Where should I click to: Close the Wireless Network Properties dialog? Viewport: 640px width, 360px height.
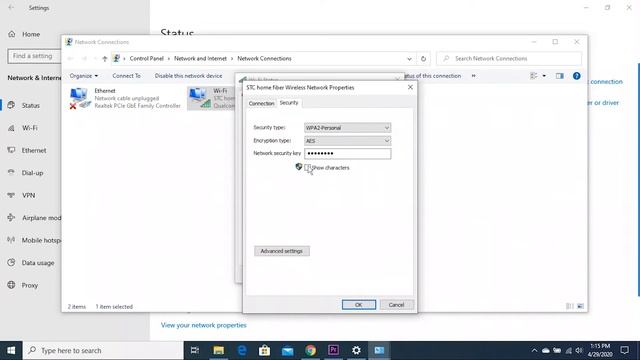410,87
